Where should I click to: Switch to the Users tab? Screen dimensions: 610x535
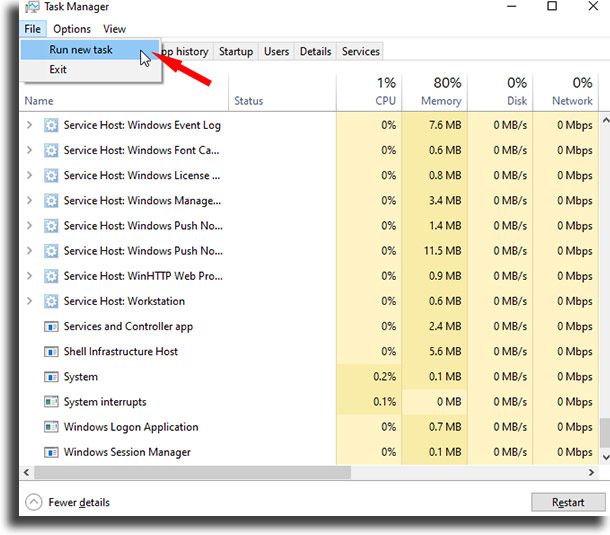pos(276,51)
